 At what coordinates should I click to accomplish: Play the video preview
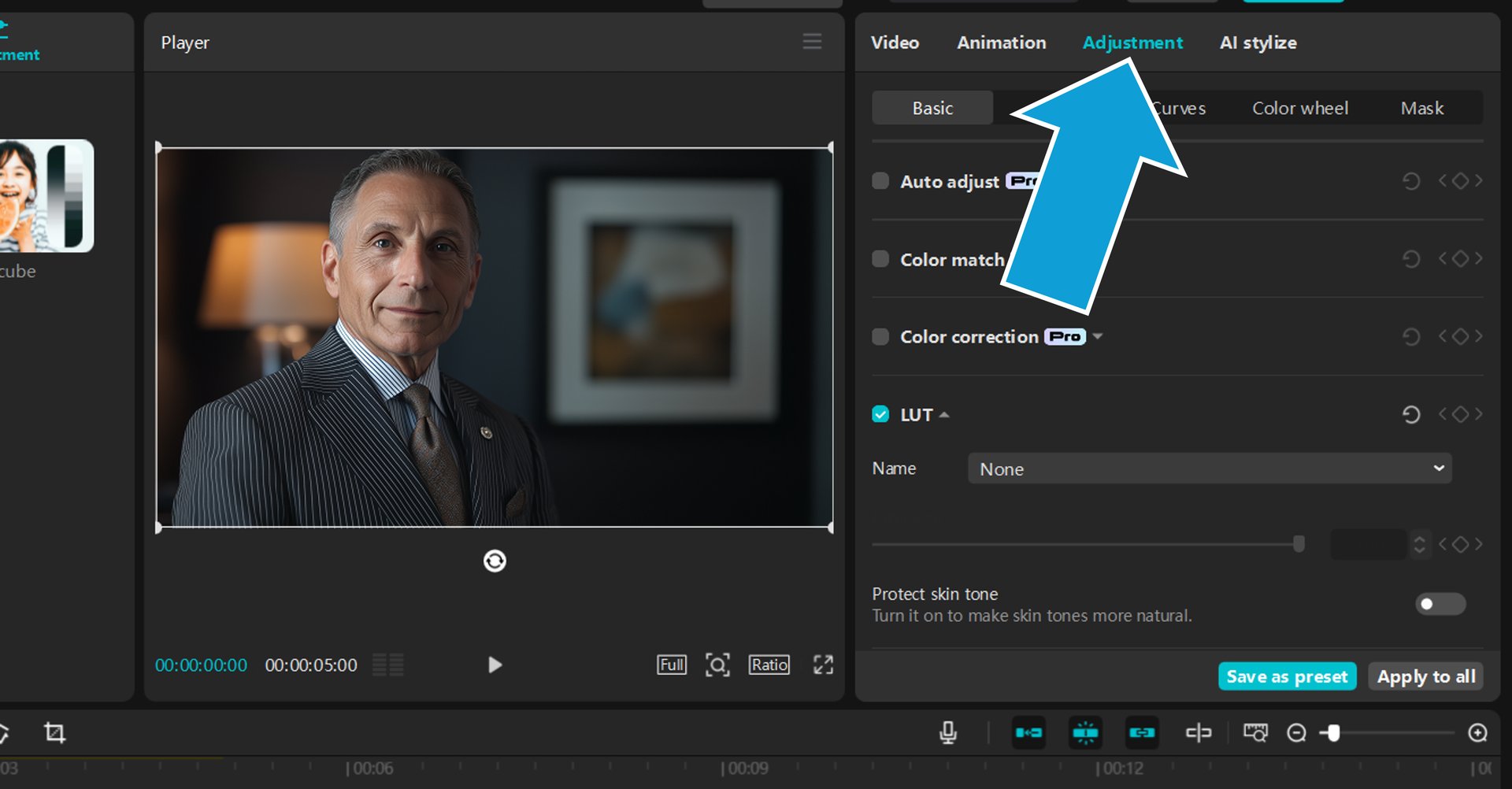[x=495, y=665]
